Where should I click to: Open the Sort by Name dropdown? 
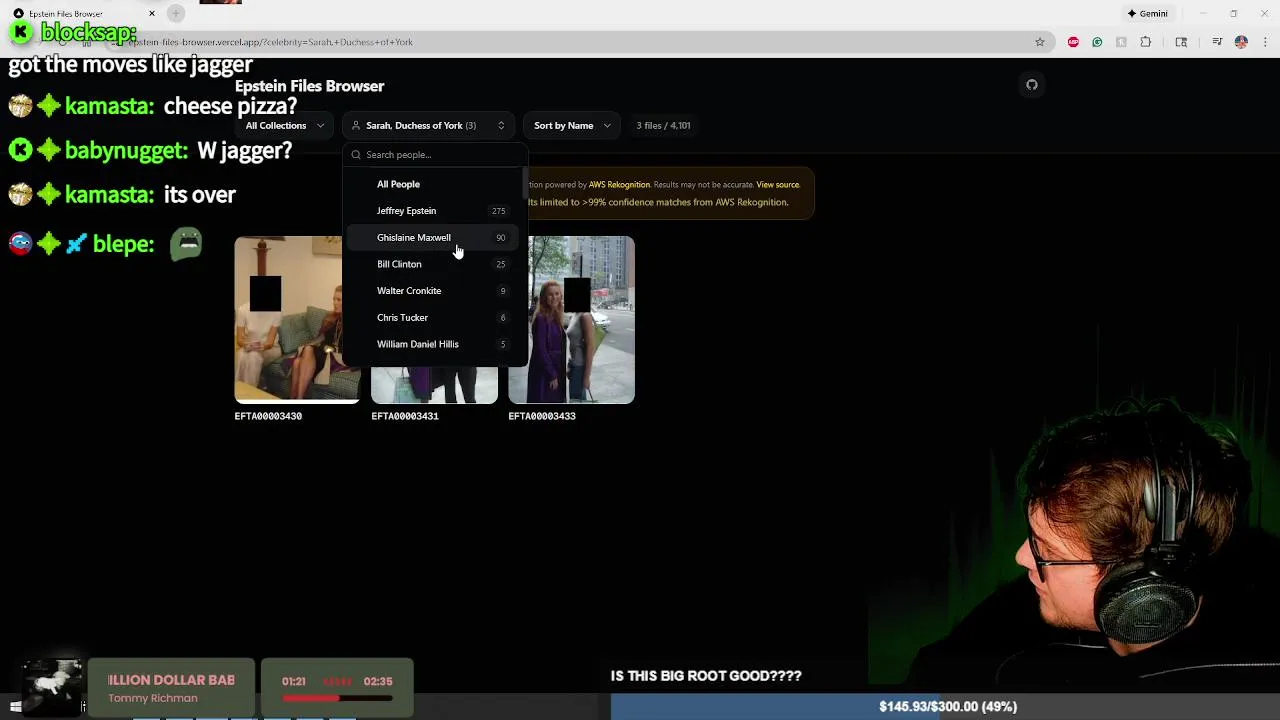(571, 126)
